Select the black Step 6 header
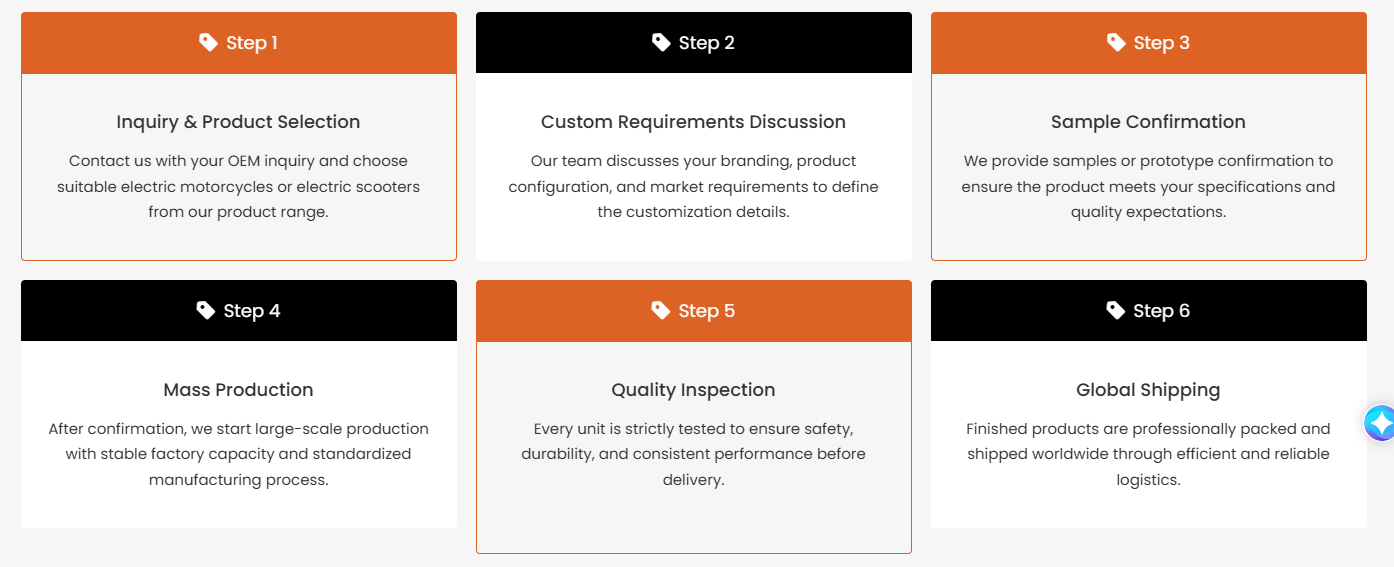1394x567 pixels. [x=1149, y=311]
